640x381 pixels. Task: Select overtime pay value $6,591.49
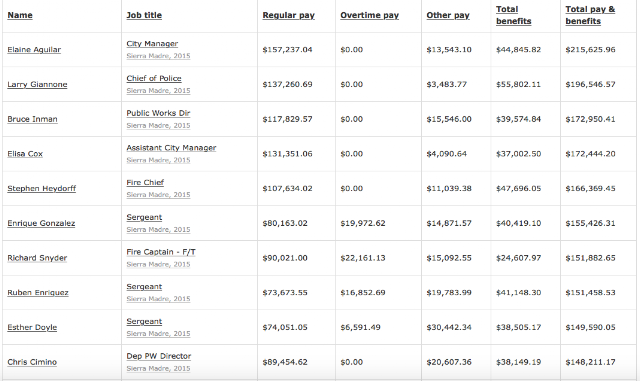(360, 327)
